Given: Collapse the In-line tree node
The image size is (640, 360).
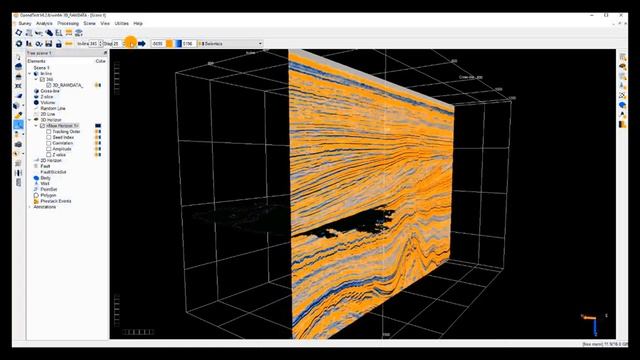Looking at the screenshot, I should pyautogui.click(x=30, y=74).
